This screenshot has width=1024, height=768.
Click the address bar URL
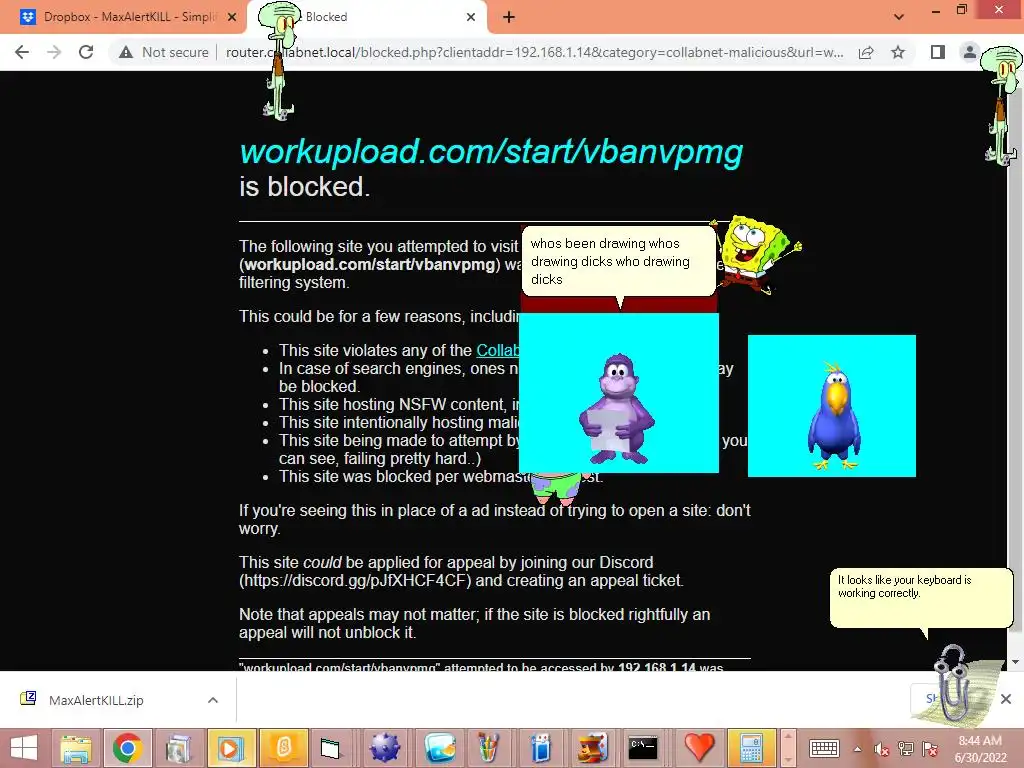pyautogui.click(x=534, y=52)
